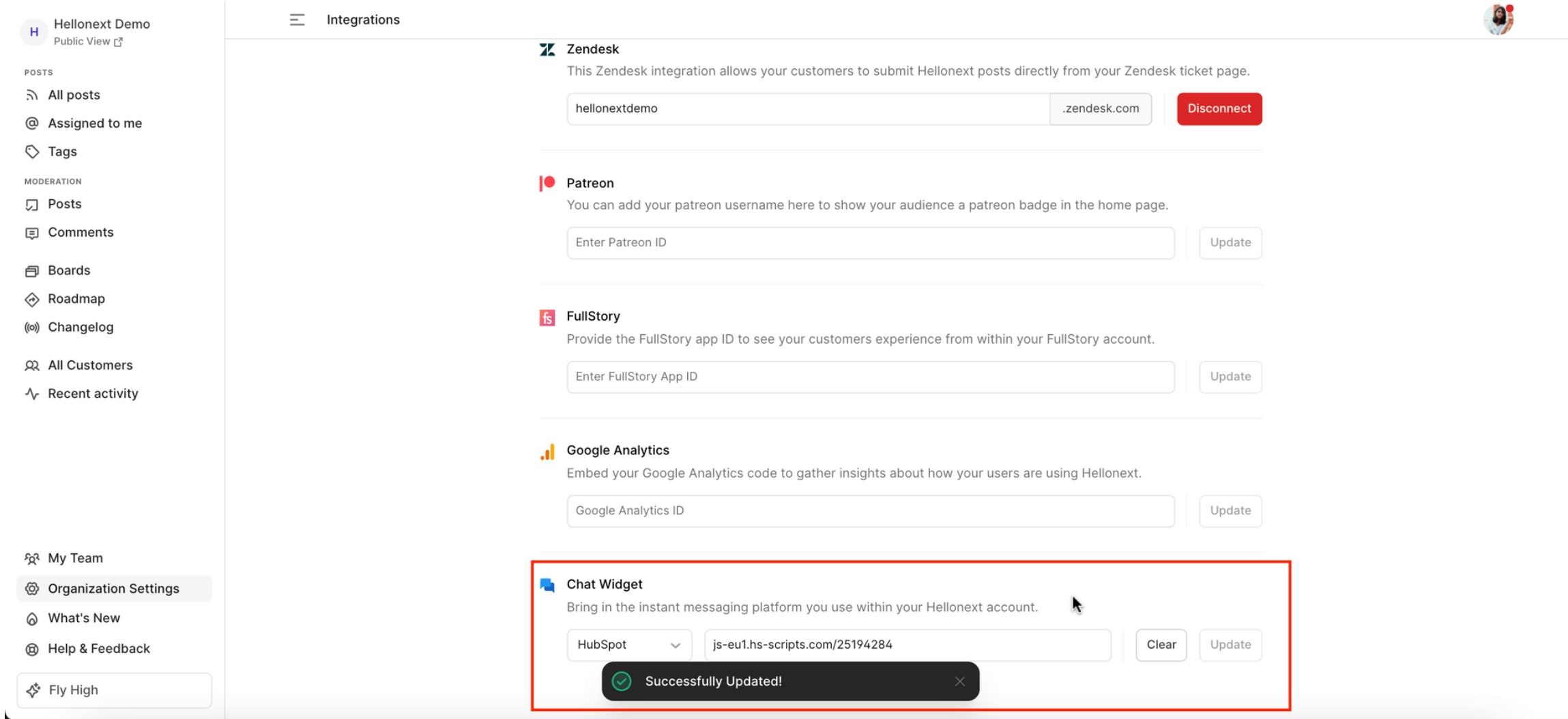The width and height of the screenshot is (1568, 719).
Task: Open the Public View link
Action: (x=88, y=42)
